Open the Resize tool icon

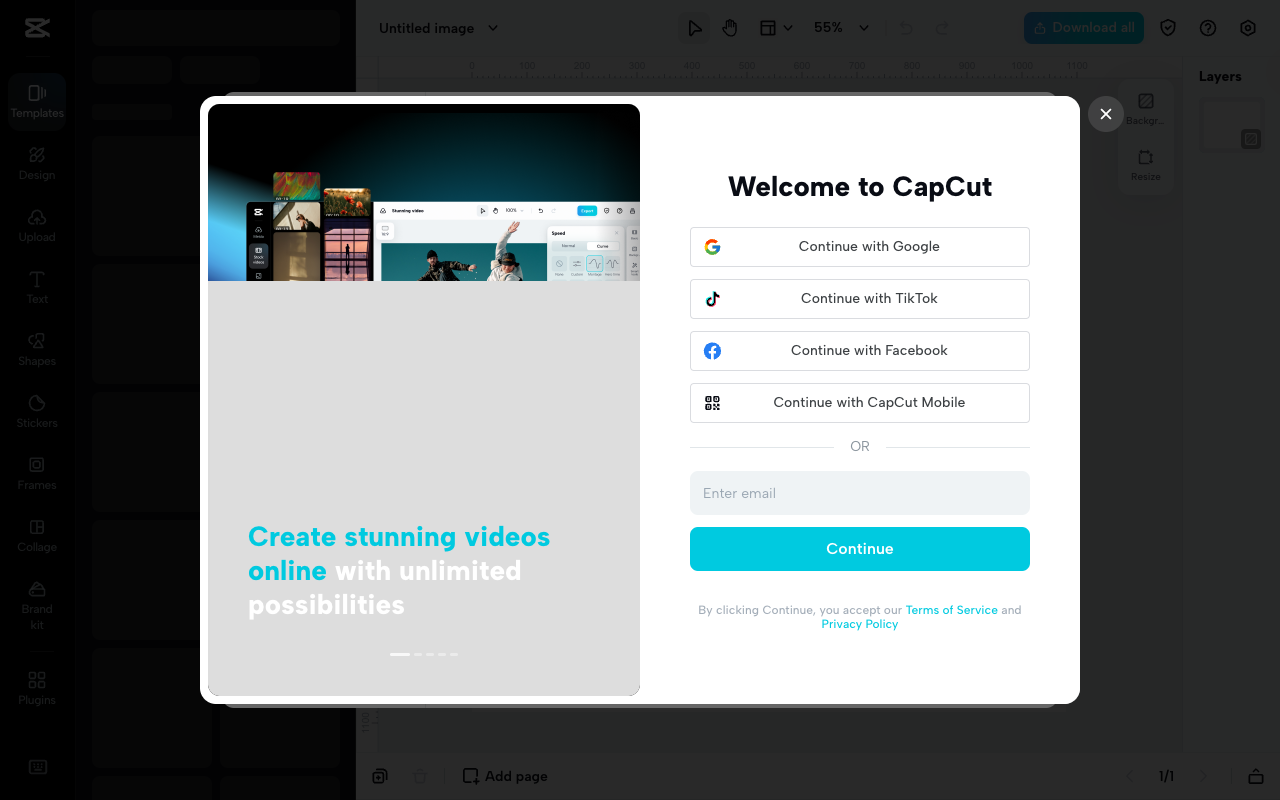tap(1146, 165)
